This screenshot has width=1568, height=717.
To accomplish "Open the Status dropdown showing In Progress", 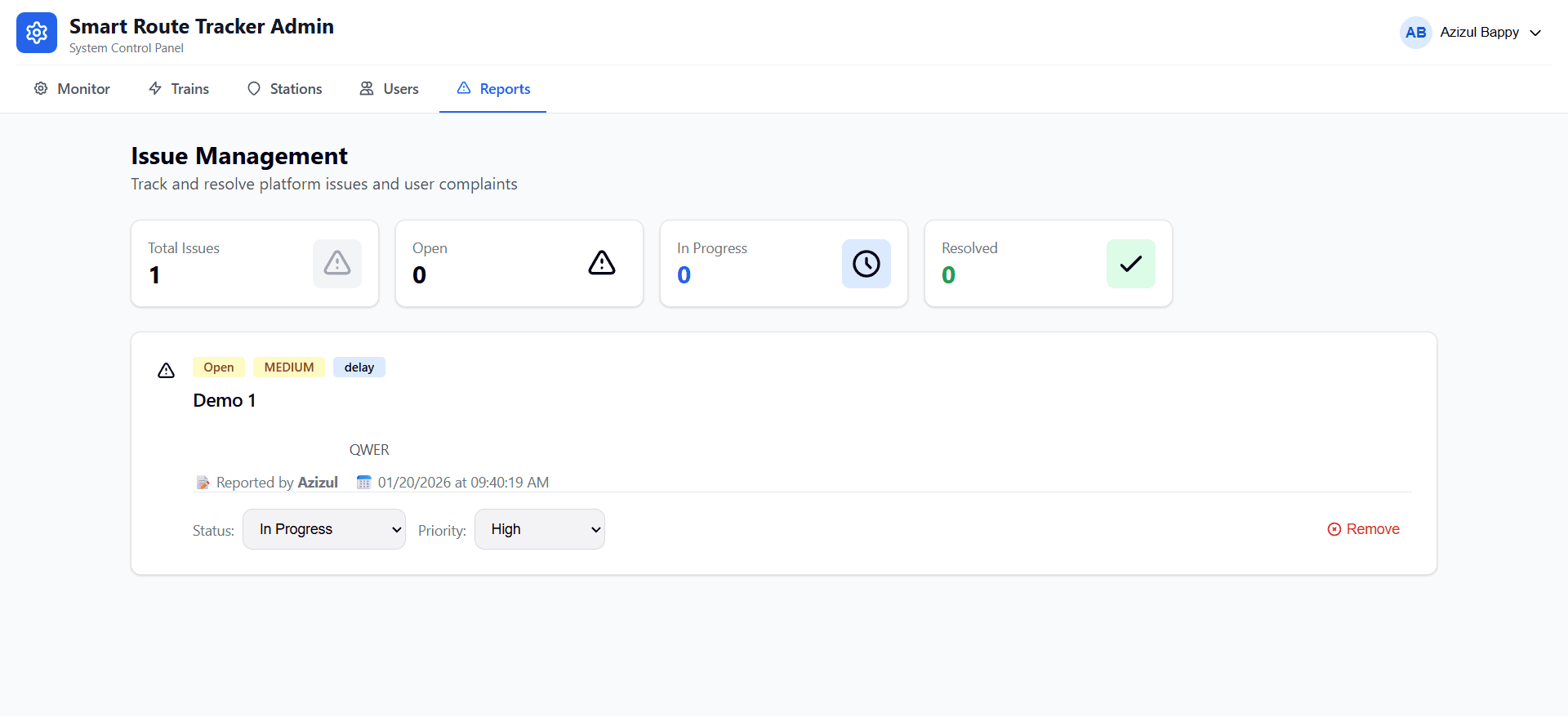I will [x=324, y=529].
